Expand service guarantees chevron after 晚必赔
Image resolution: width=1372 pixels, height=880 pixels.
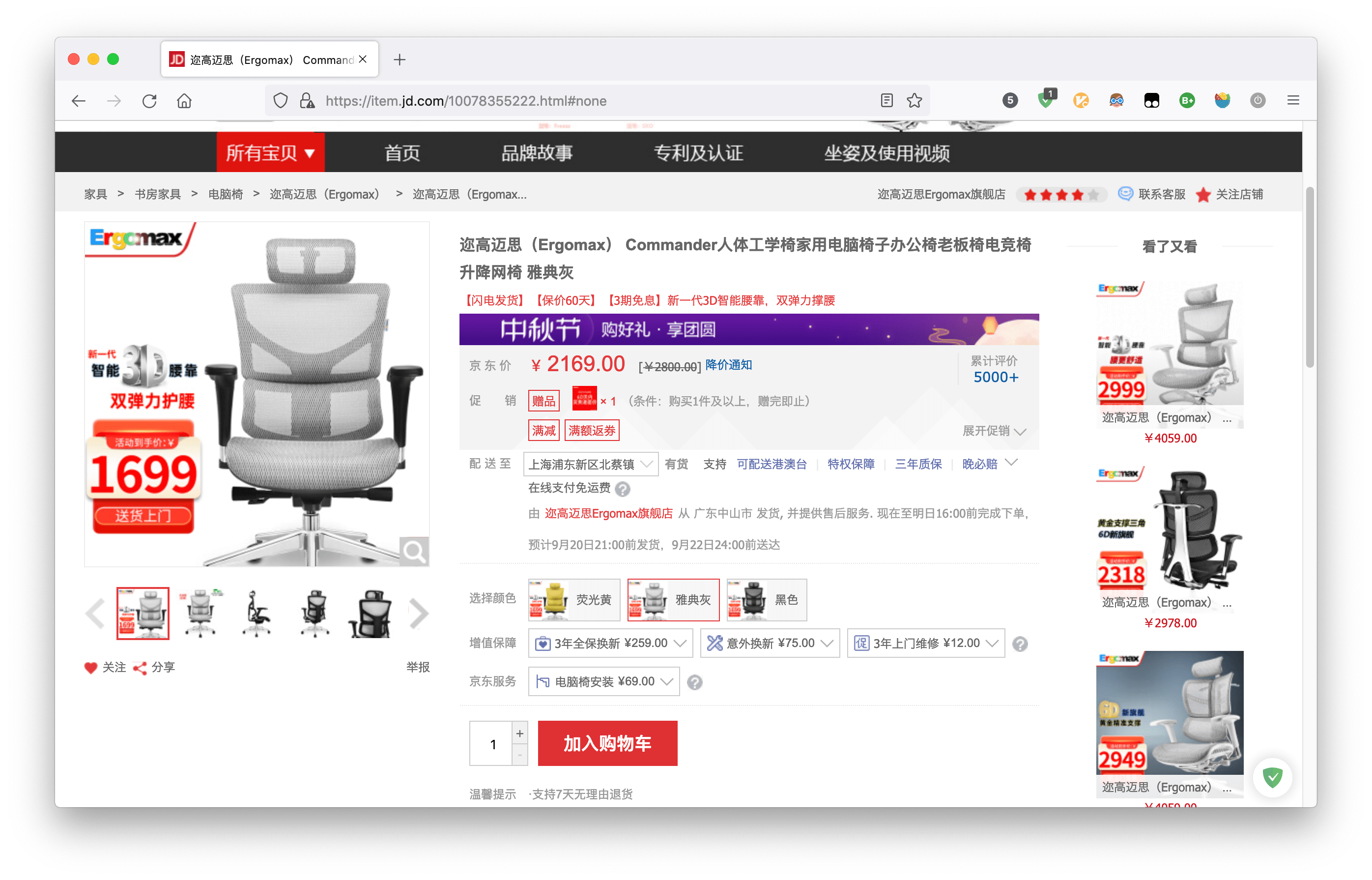[1011, 462]
